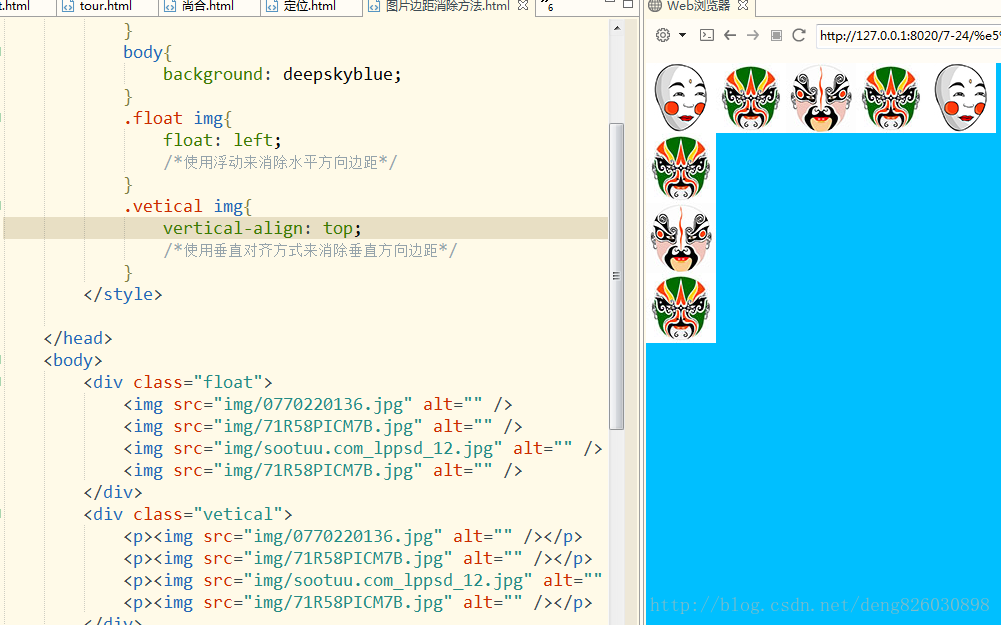The image size is (1001, 625).
Task: Click the '<body>' opening tag
Action: 73,360
